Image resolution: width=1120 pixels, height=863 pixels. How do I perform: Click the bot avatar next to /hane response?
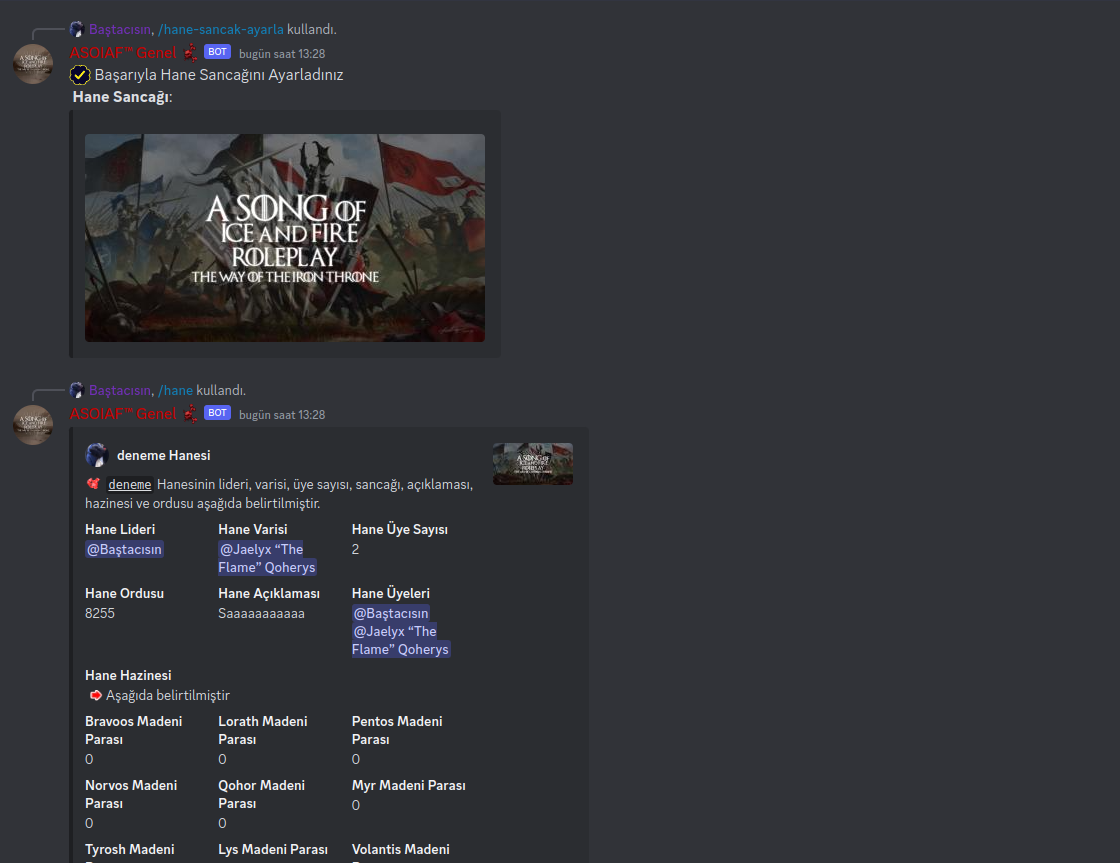tap(33, 424)
